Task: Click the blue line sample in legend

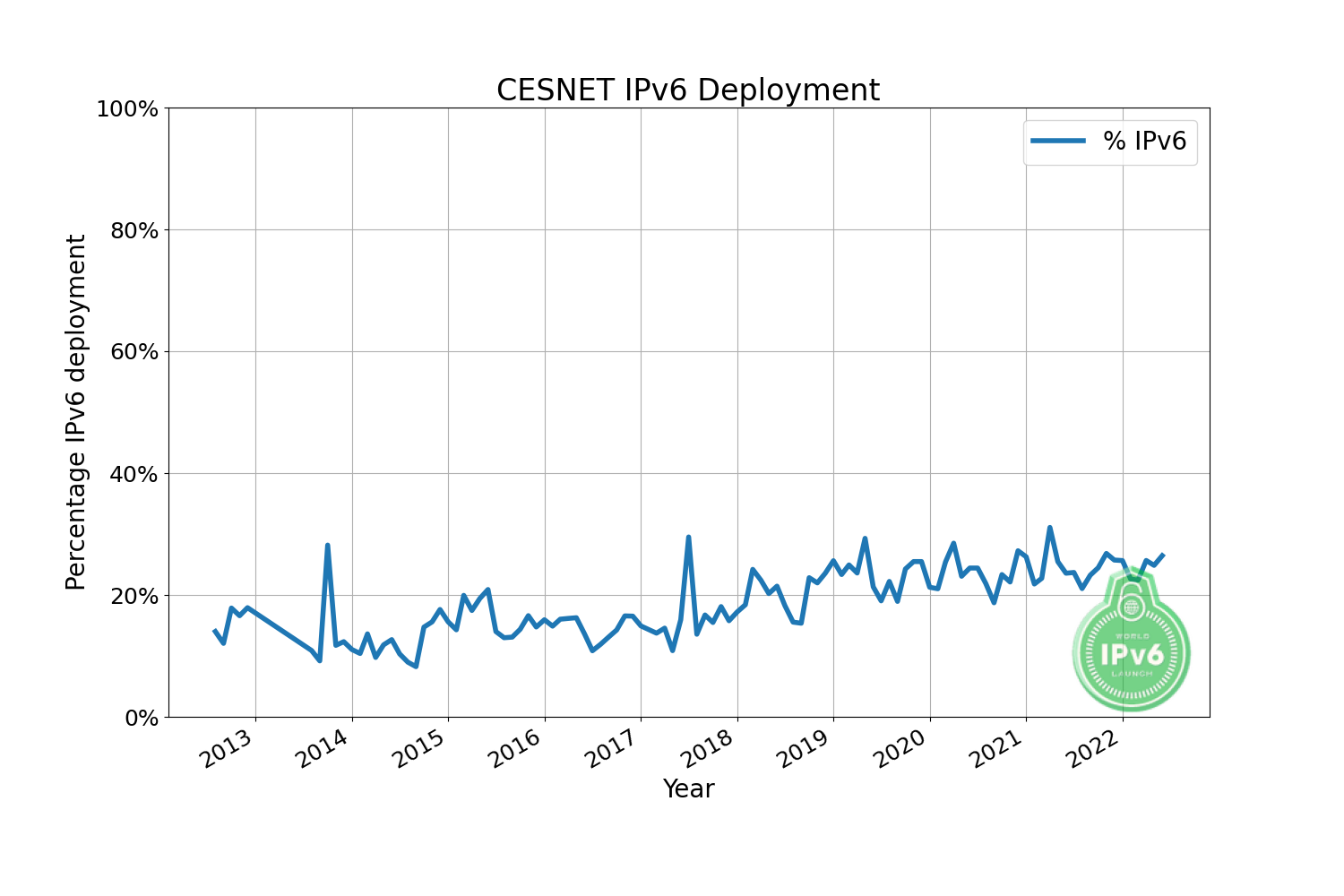Action: pyautogui.click(x=1057, y=141)
